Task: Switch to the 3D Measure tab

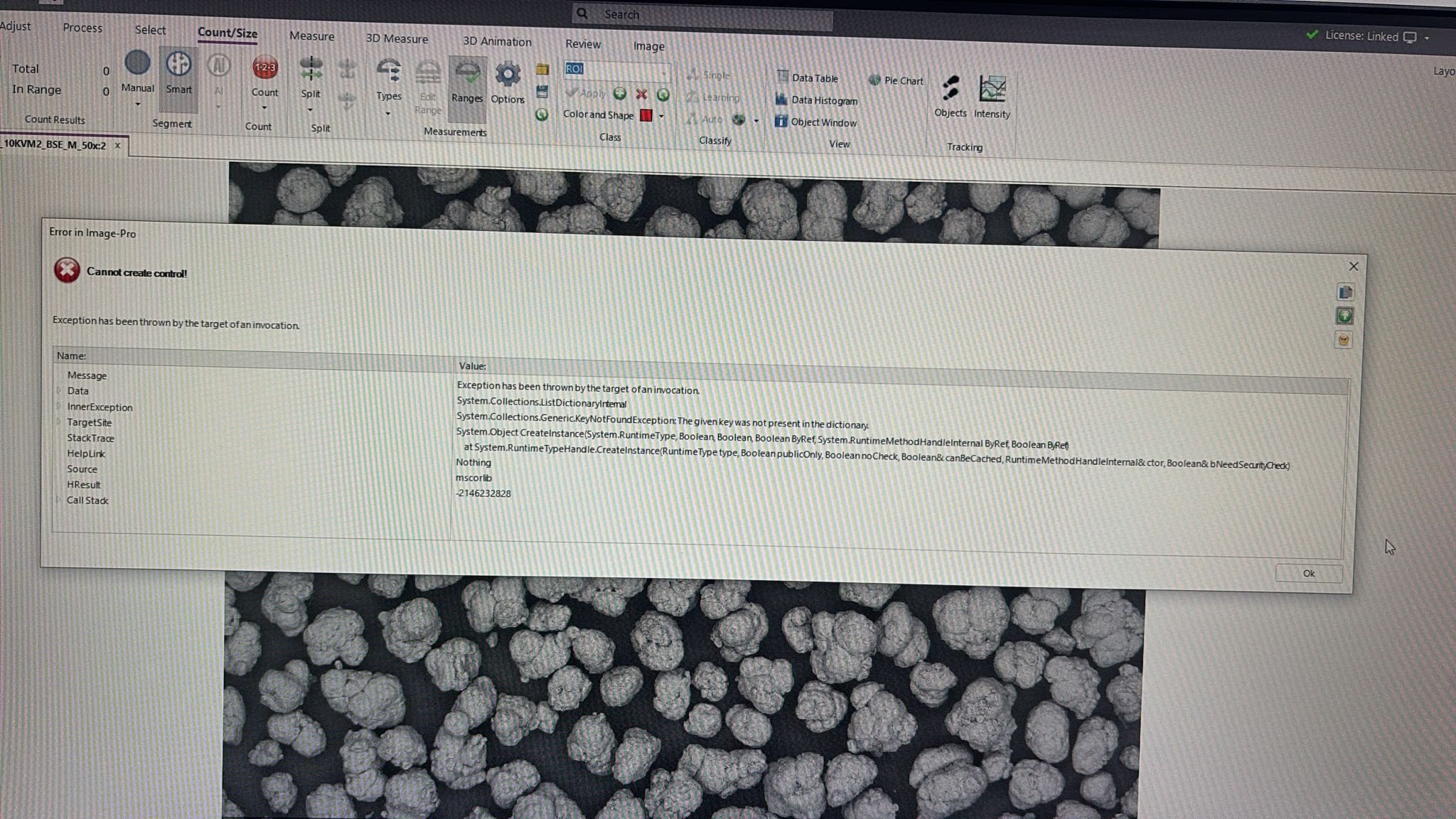Action: [397, 38]
